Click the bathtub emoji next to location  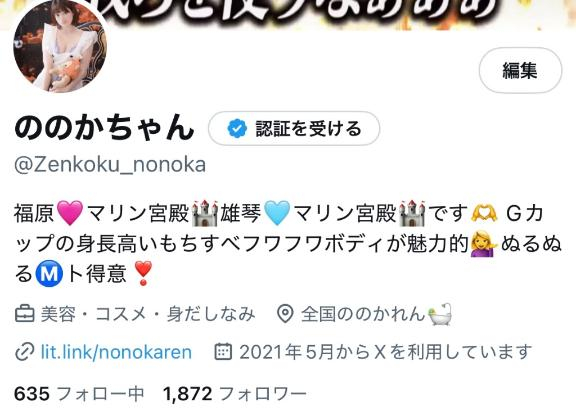click(440, 314)
